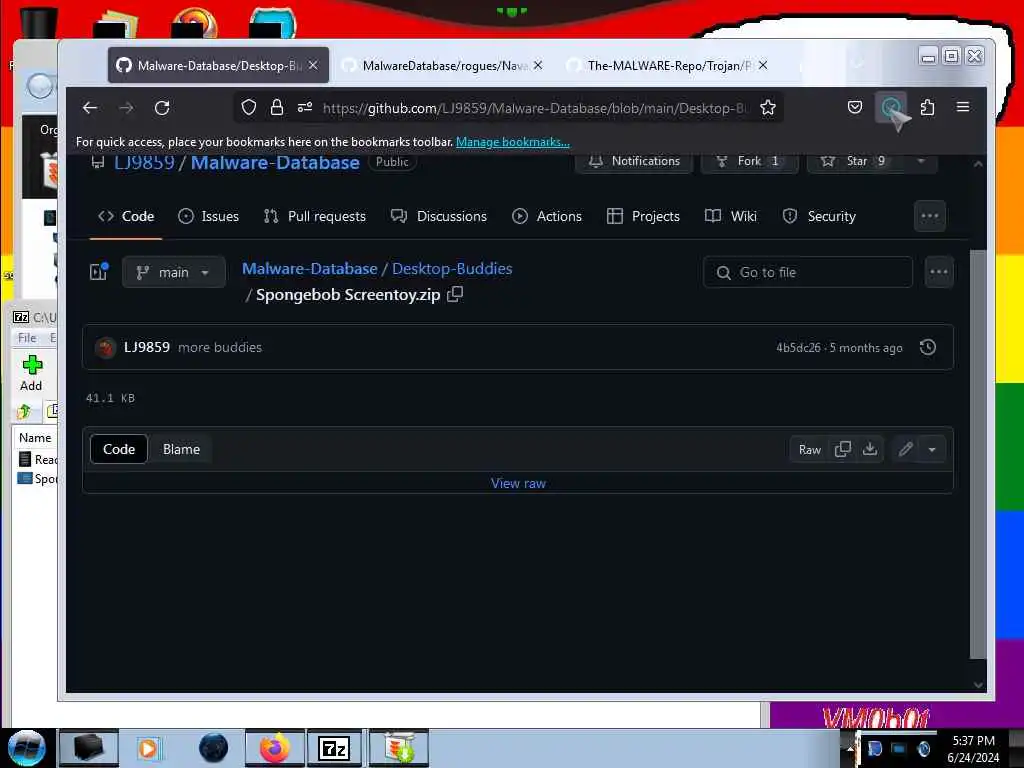Open the extensions puzzle icon
The image size is (1024, 768).
pyautogui.click(x=927, y=107)
